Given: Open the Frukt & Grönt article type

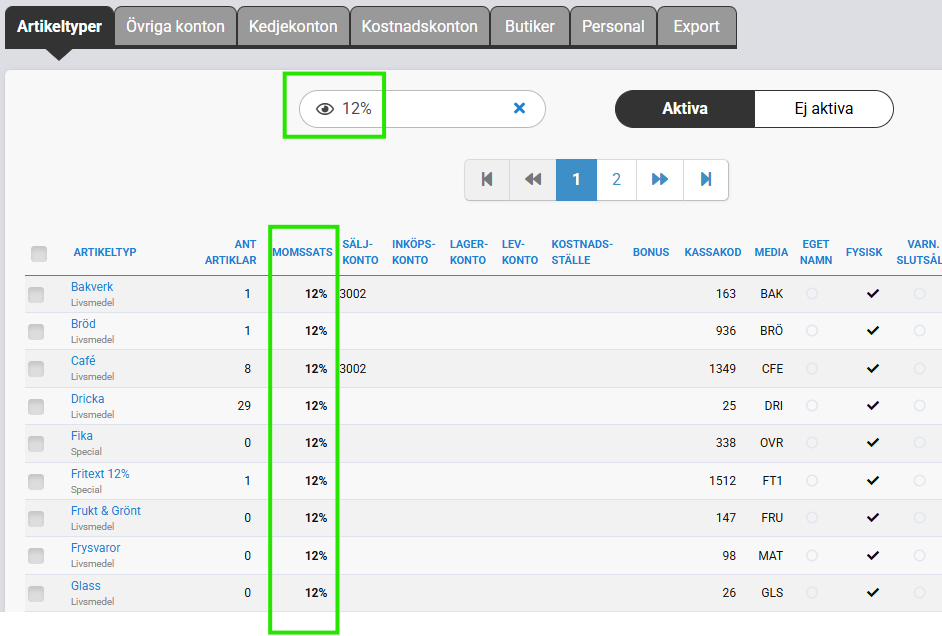Looking at the screenshot, I should tap(106, 511).
